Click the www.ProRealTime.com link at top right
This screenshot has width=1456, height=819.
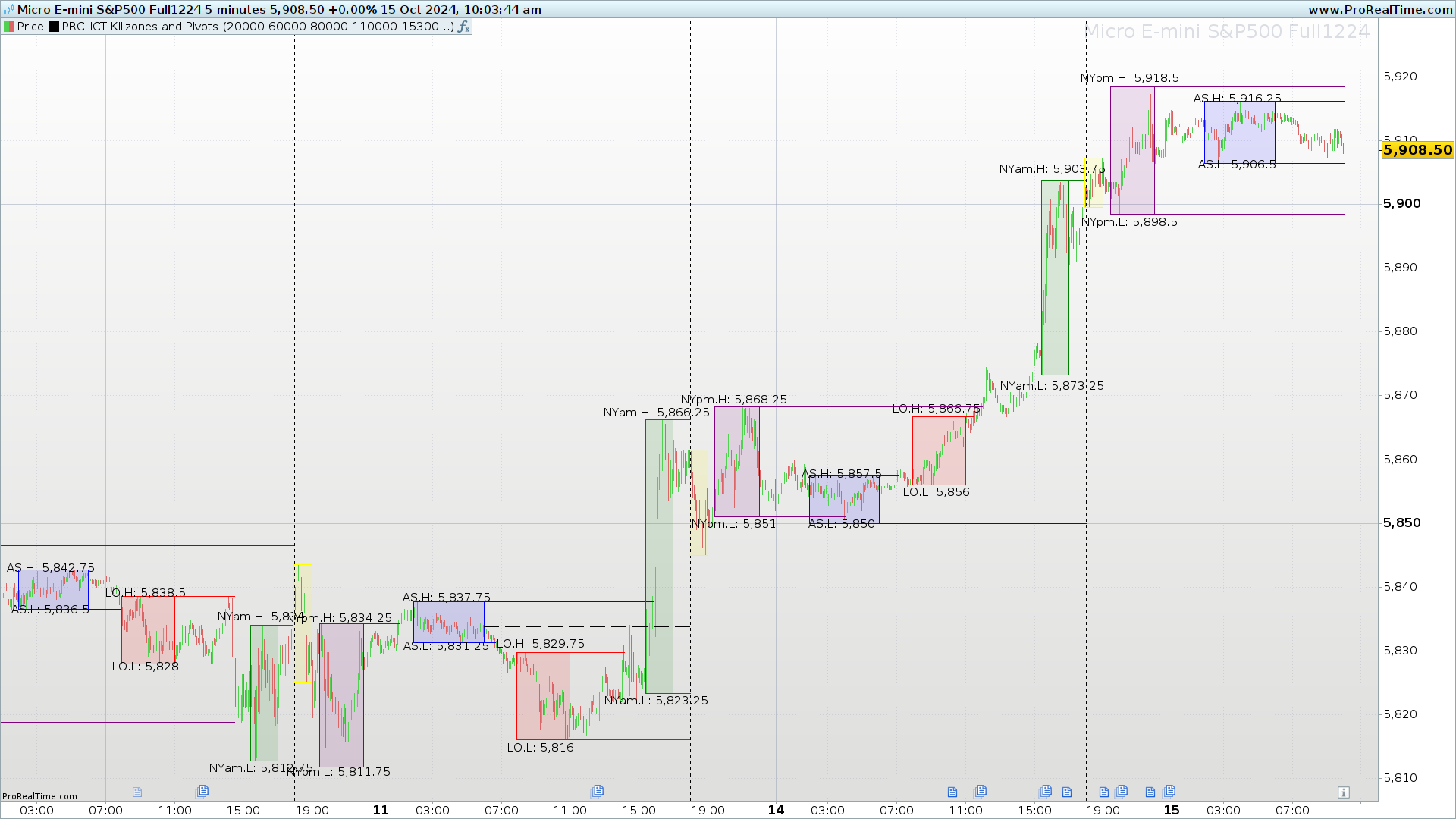click(1380, 10)
